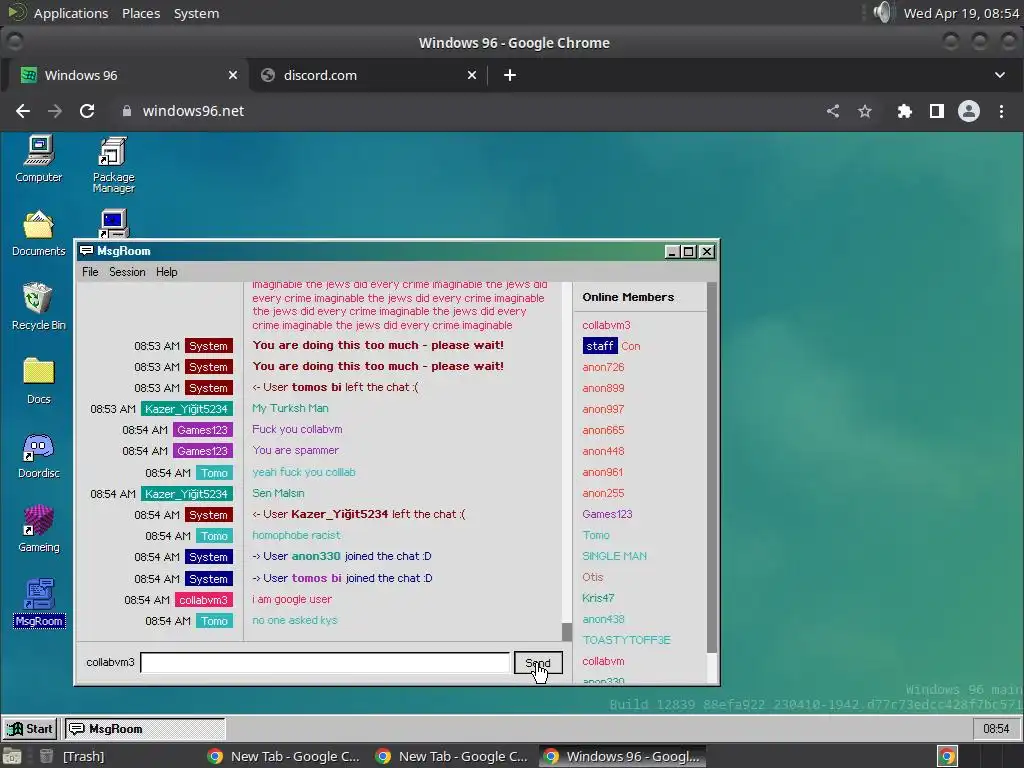Open Chrome three-dot menu

1001,111
